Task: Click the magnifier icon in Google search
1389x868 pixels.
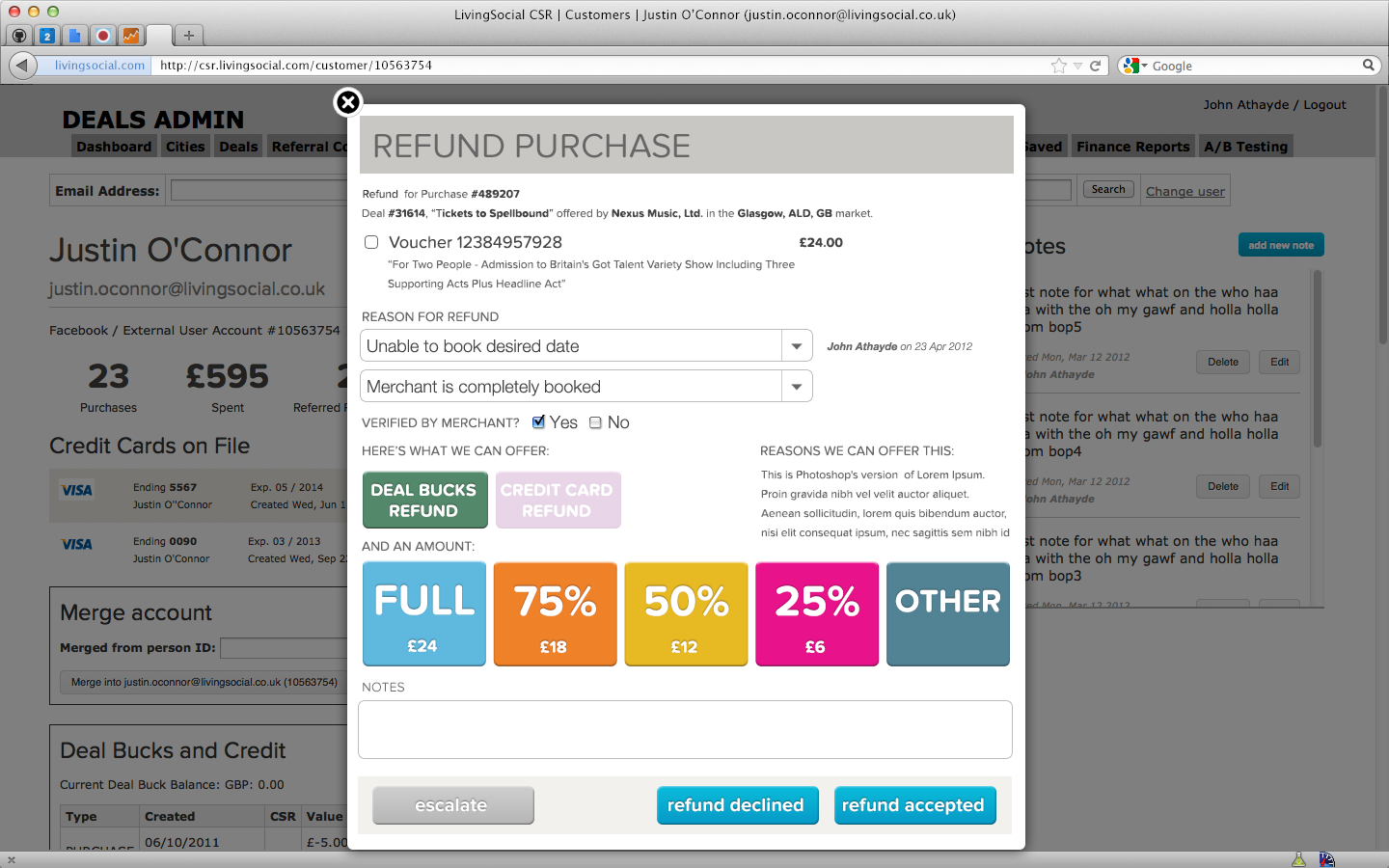Action: pos(1368,66)
